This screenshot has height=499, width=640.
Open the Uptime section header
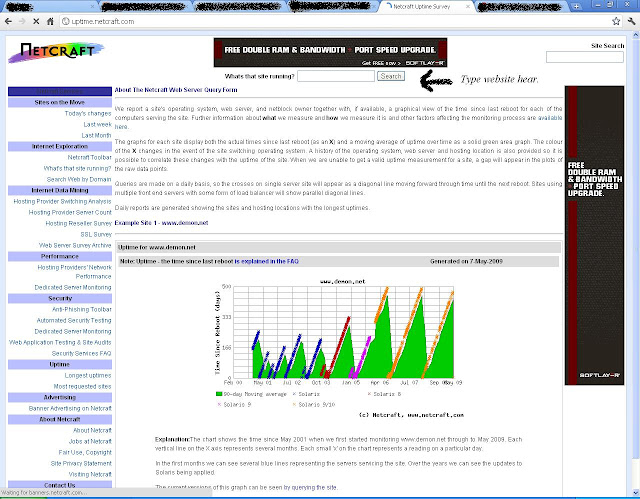60,365
